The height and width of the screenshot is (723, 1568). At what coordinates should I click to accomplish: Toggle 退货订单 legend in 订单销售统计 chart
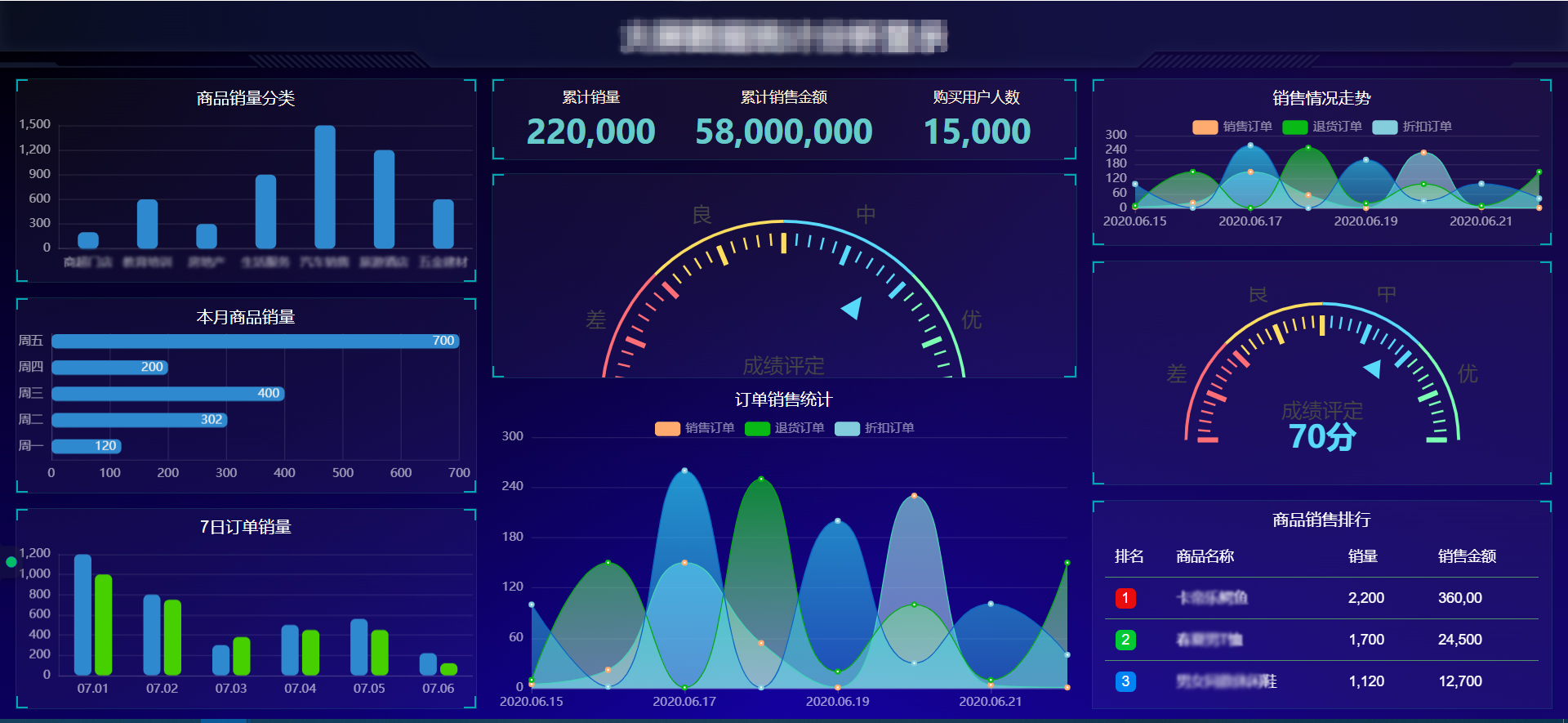[x=784, y=428]
